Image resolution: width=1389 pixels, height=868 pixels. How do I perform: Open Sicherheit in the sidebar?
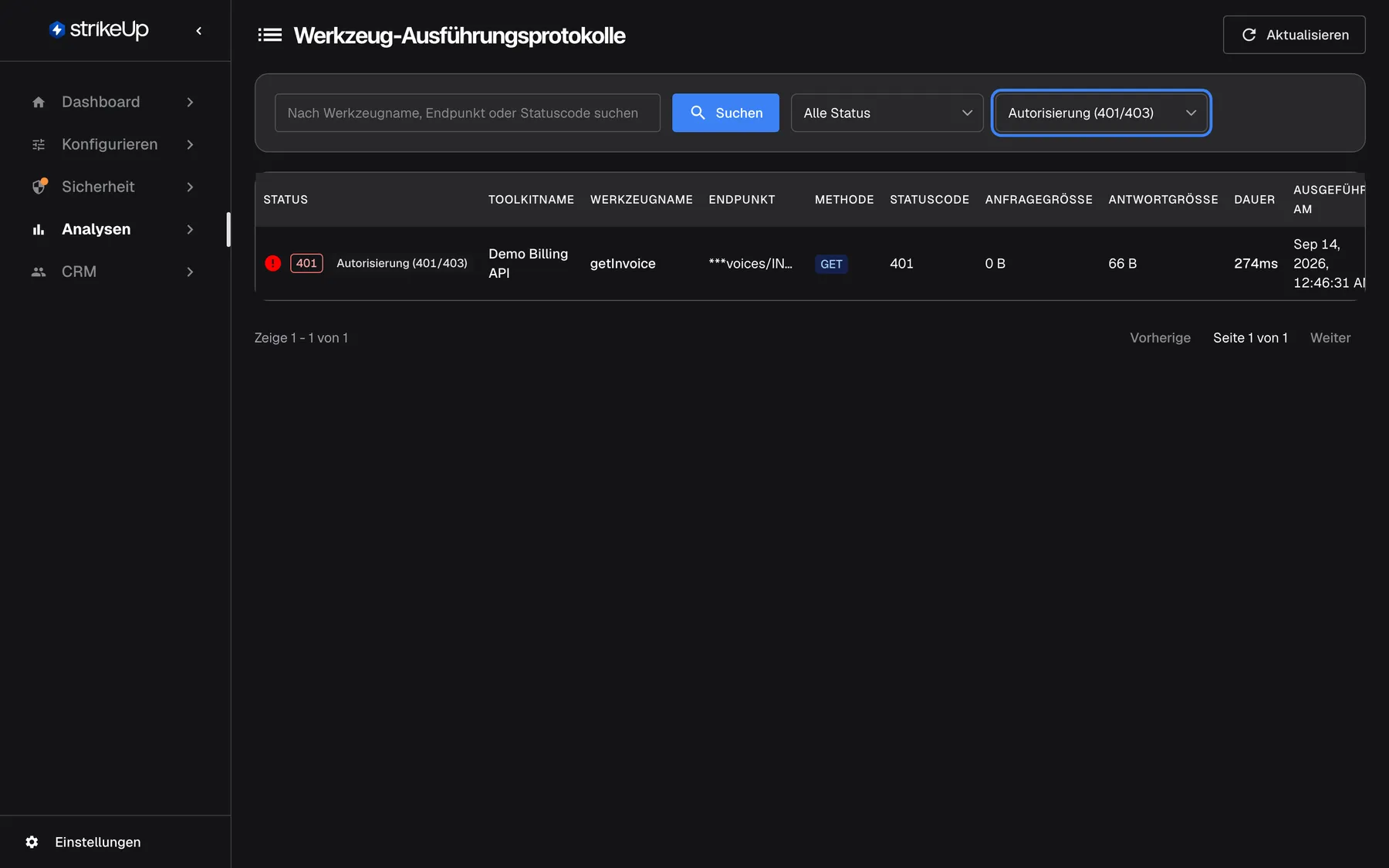coord(113,187)
